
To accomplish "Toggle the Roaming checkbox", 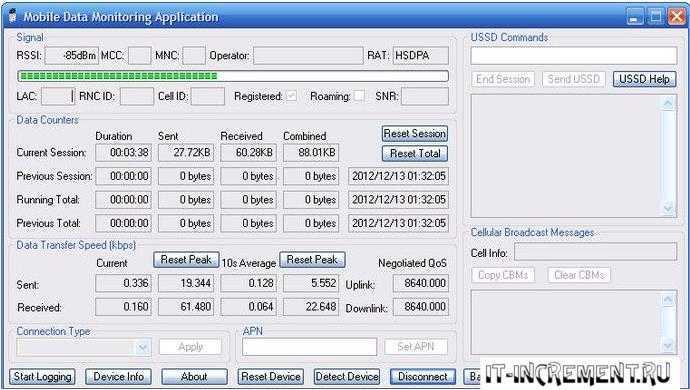I will point(360,96).
